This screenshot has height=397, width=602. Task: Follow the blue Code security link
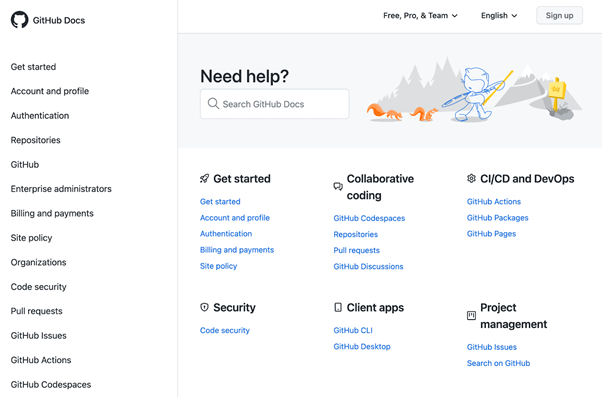pyautogui.click(x=225, y=330)
